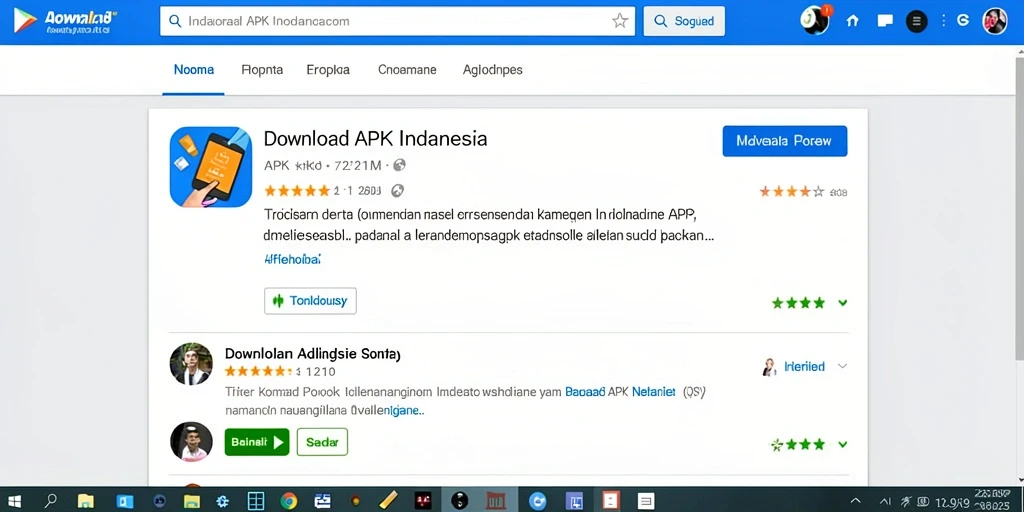Image resolution: width=1024 pixels, height=512 pixels.
Task: Click the Downlolan Adlingsie Sontay title
Action: pos(313,354)
